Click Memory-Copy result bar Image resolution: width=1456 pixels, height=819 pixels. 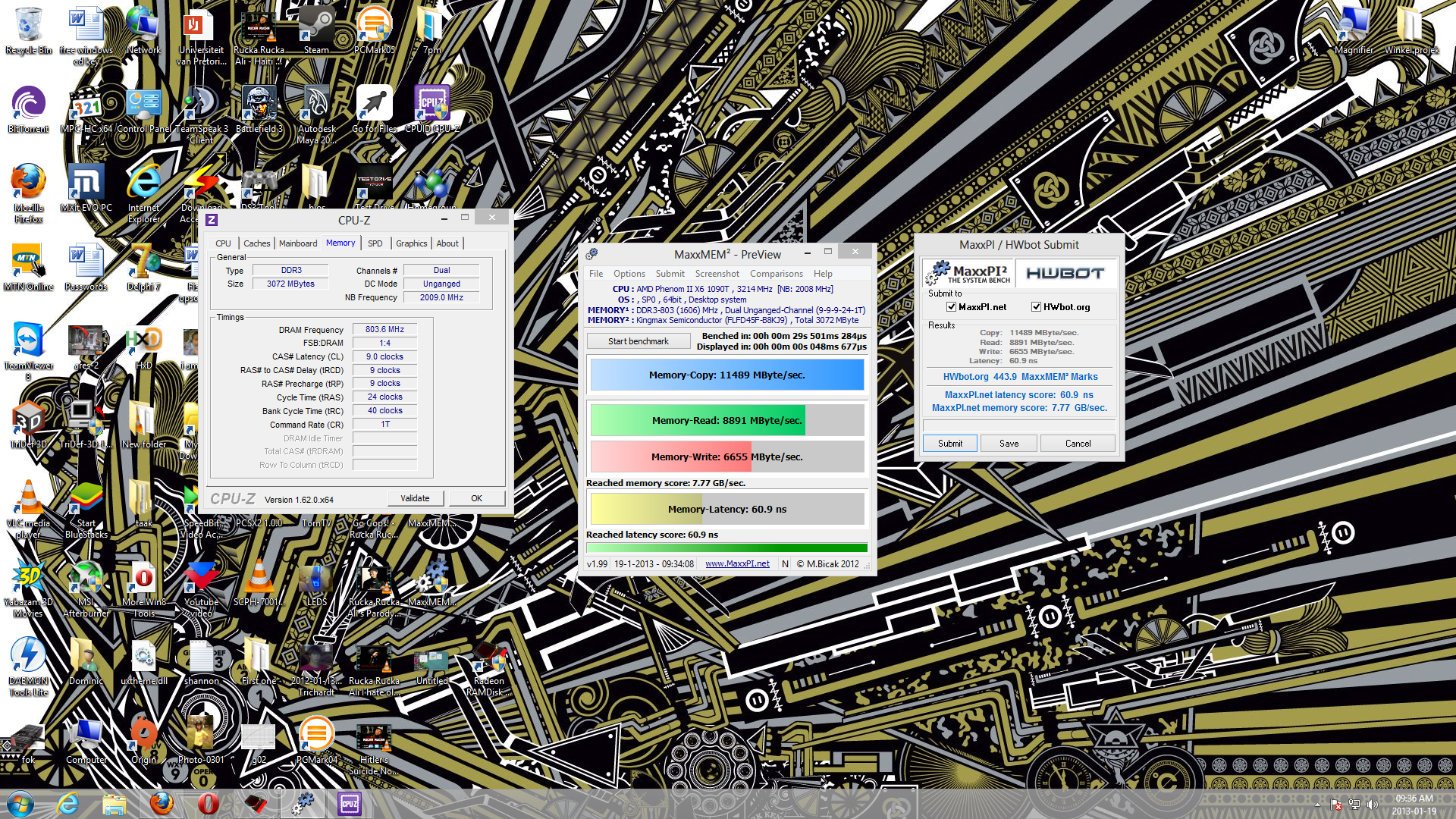click(726, 375)
